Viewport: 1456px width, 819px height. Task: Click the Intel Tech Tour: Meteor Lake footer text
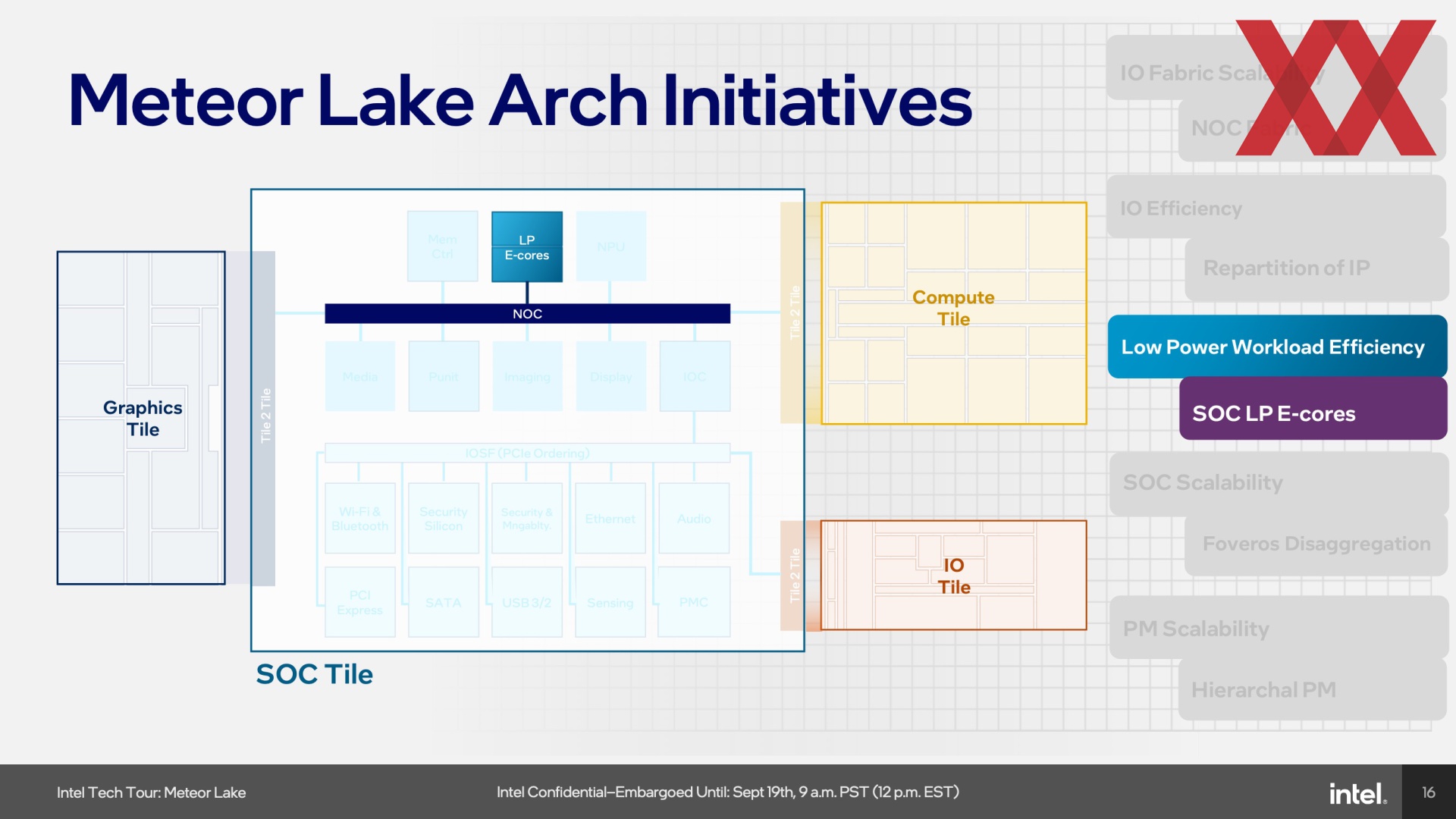tap(151, 792)
